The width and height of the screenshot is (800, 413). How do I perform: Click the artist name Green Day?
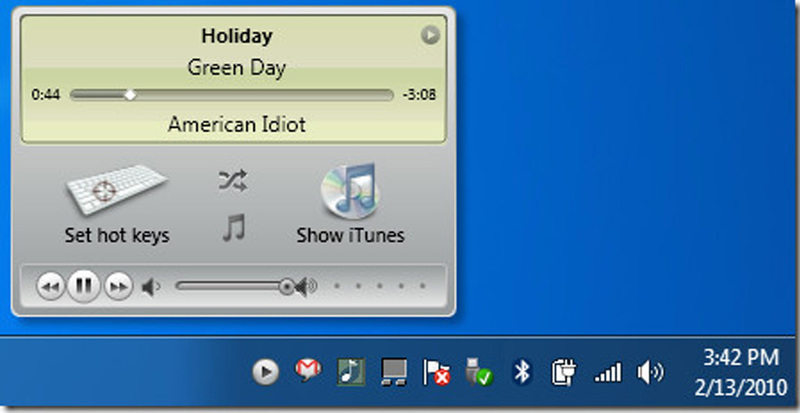(236, 68)
